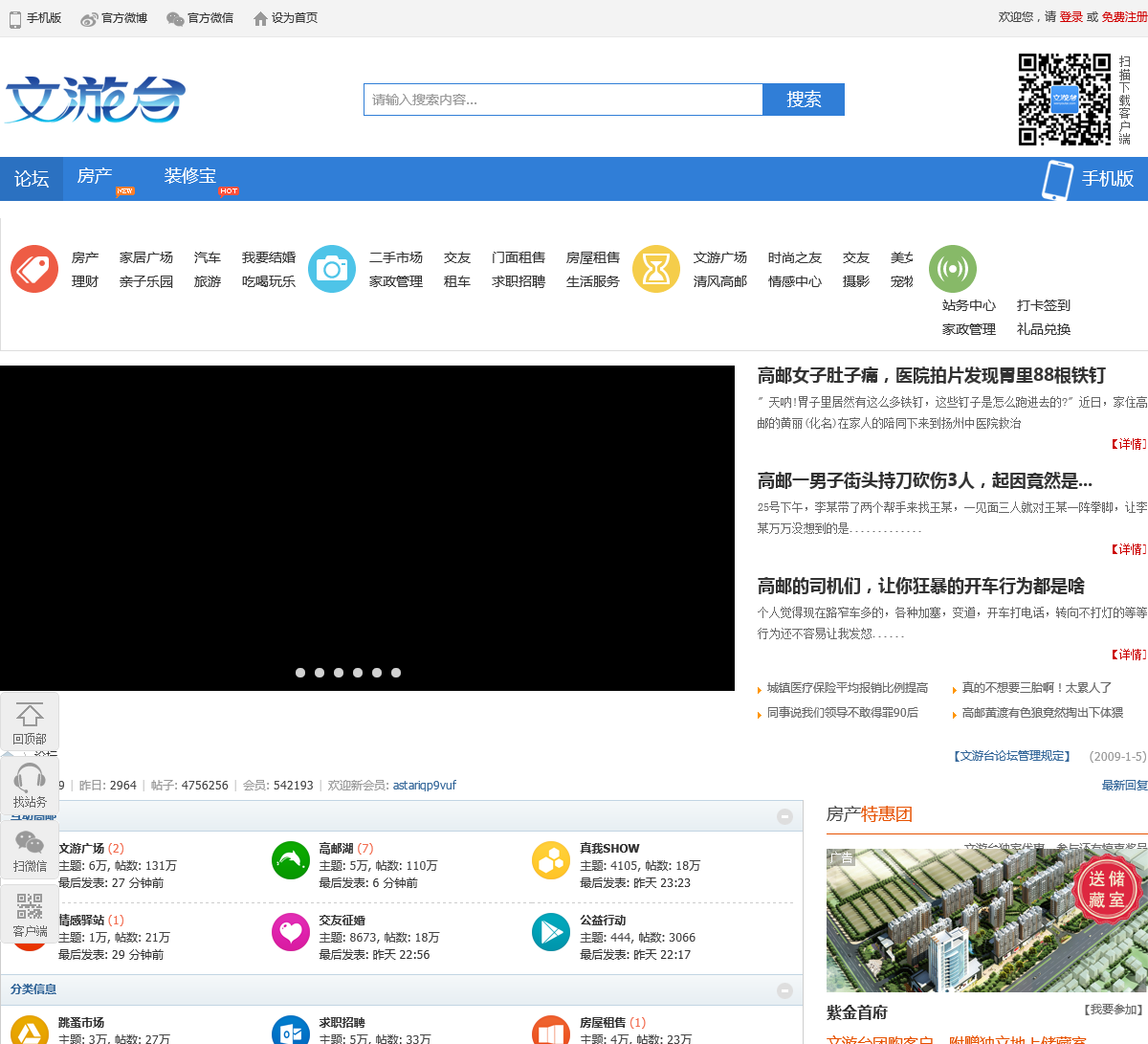The image size is (1148, 1044).
Task: Open the 装修宝 navigation tab
Action: coord(189,178)
